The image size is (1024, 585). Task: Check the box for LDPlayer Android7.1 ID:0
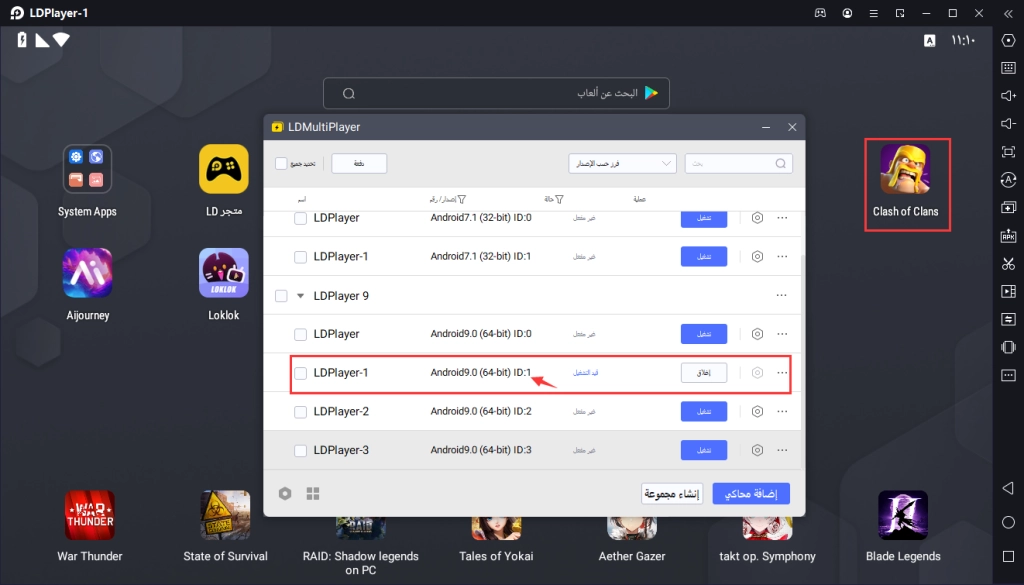point(300,218)
